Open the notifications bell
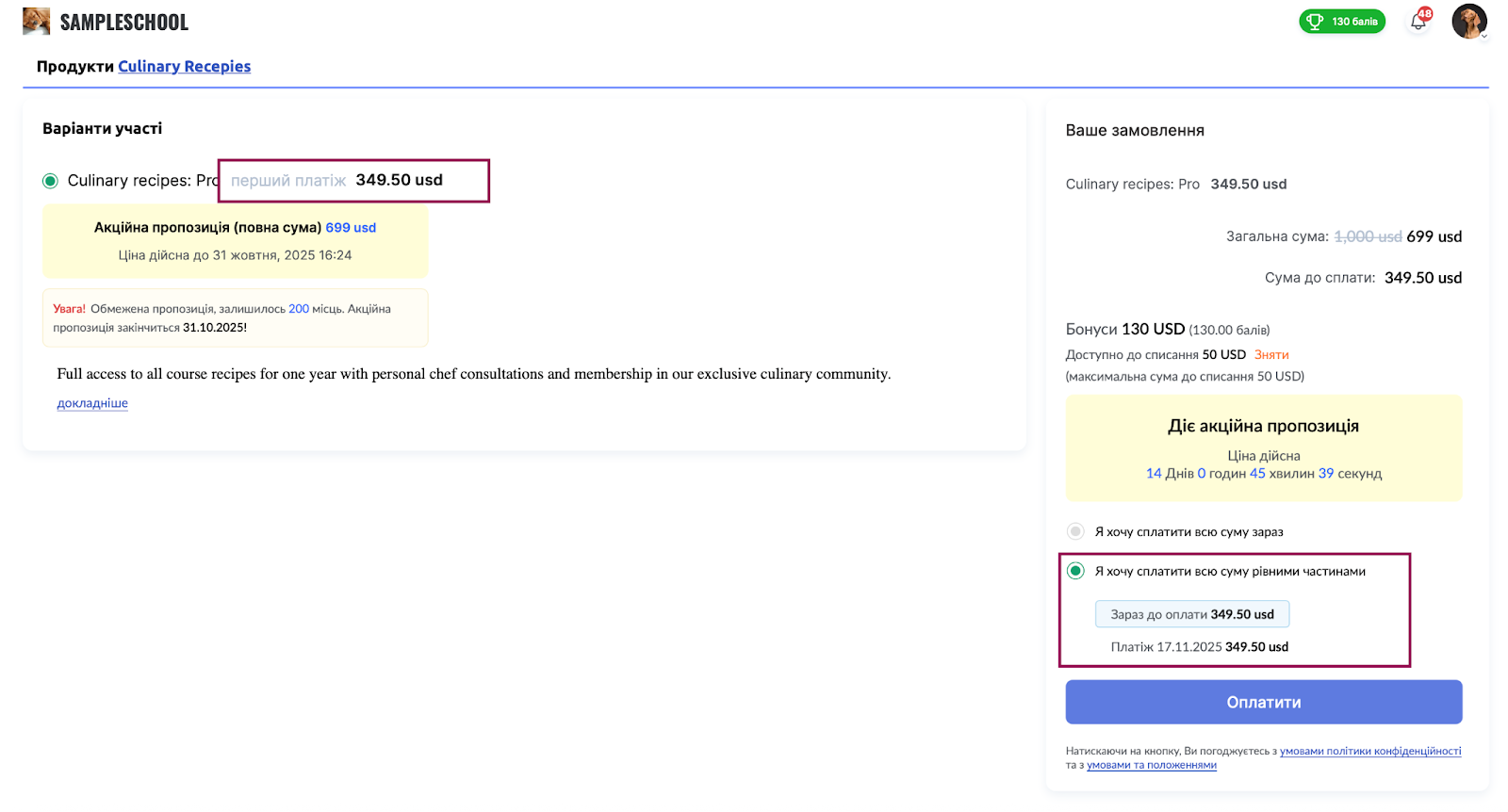 (1418, 22)
